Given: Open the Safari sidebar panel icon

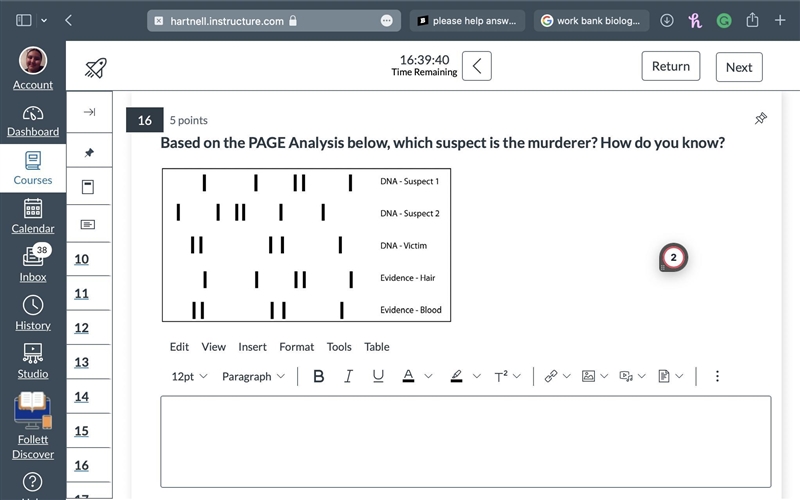Looking at the screenshot, I should (x=23, y=20).
